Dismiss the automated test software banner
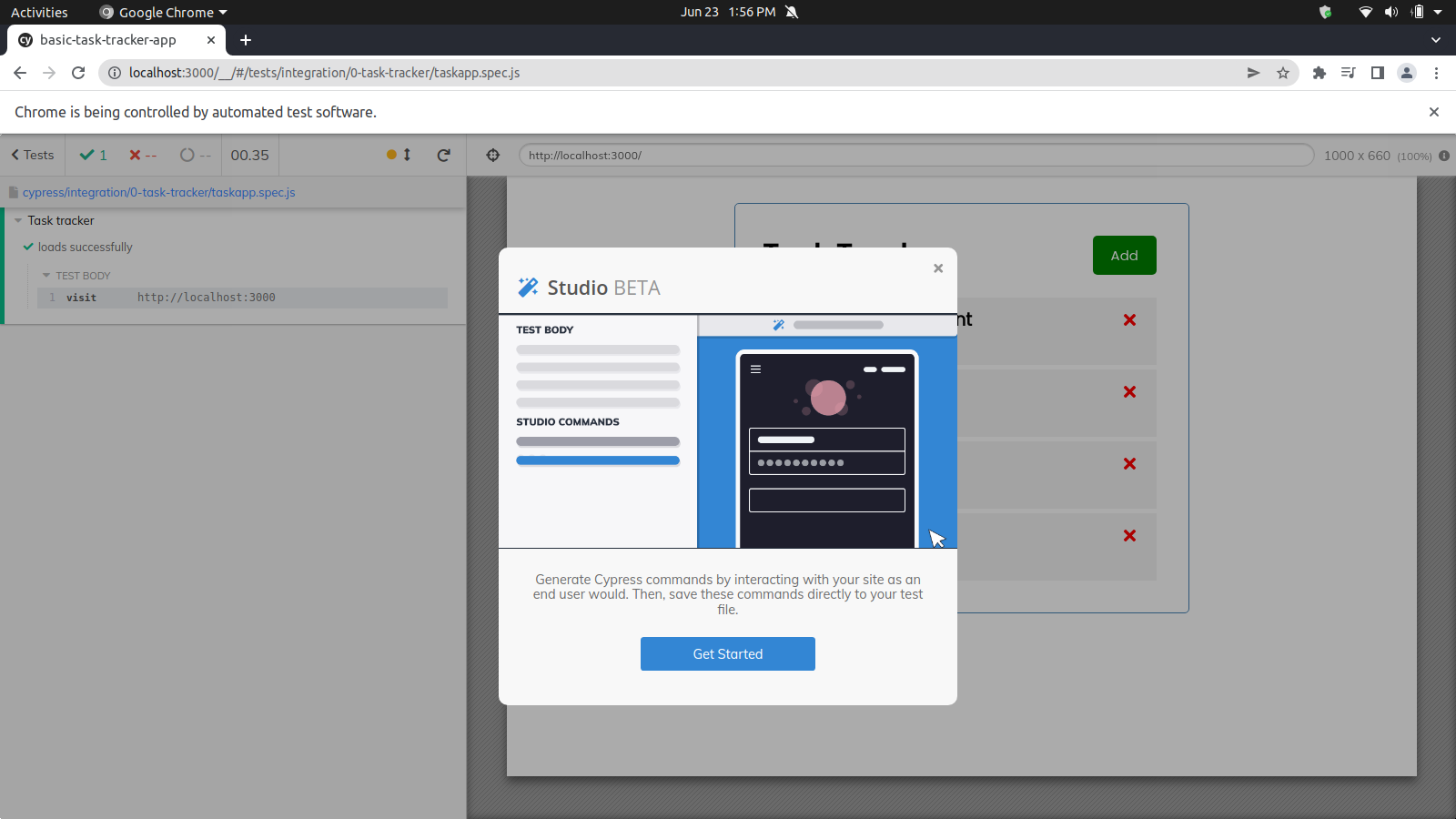Viewport: 1456px width, 819px height. [x=1434, y=112]
